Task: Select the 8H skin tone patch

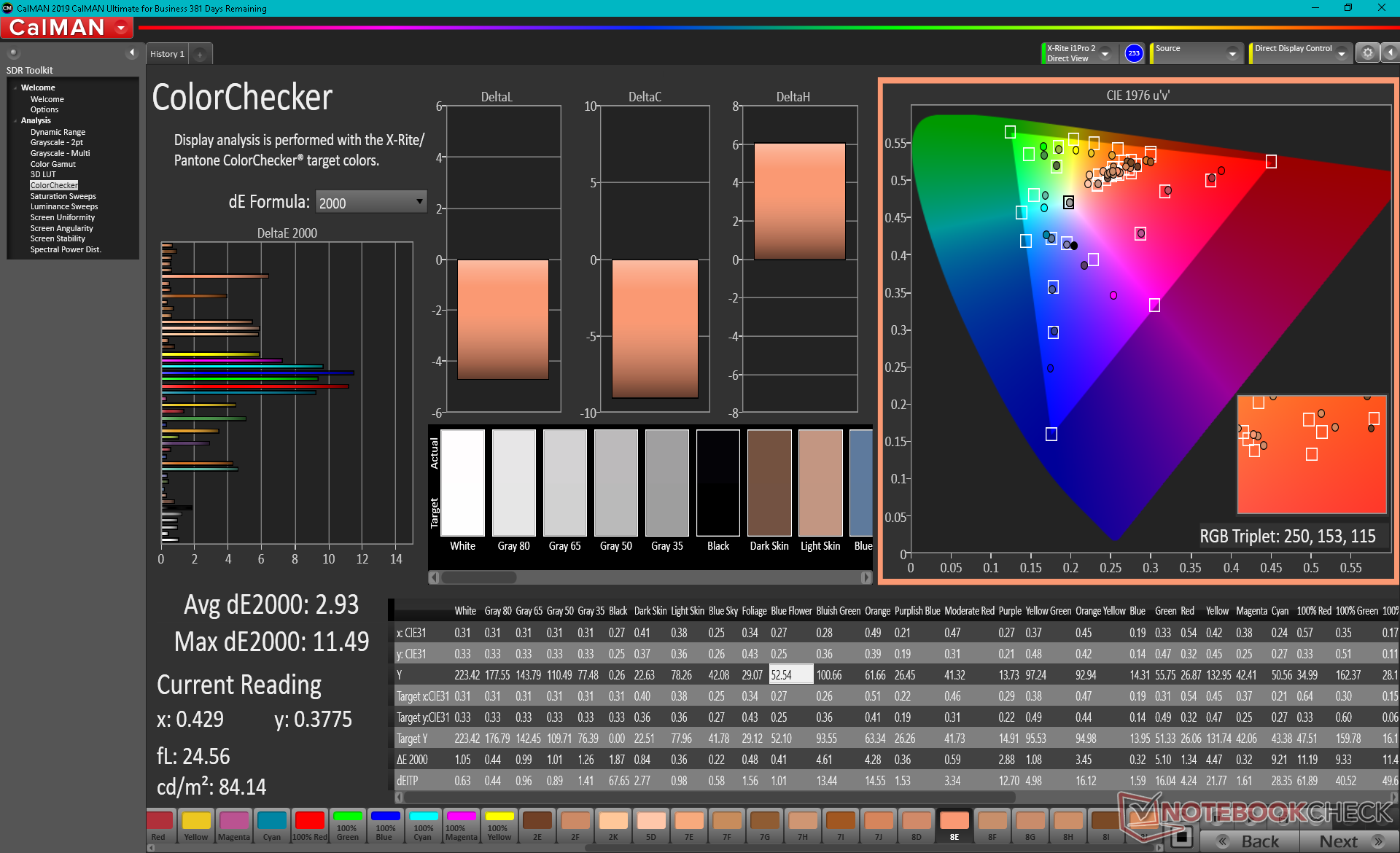Action: pyautogui.click(x=1068, y=825)
